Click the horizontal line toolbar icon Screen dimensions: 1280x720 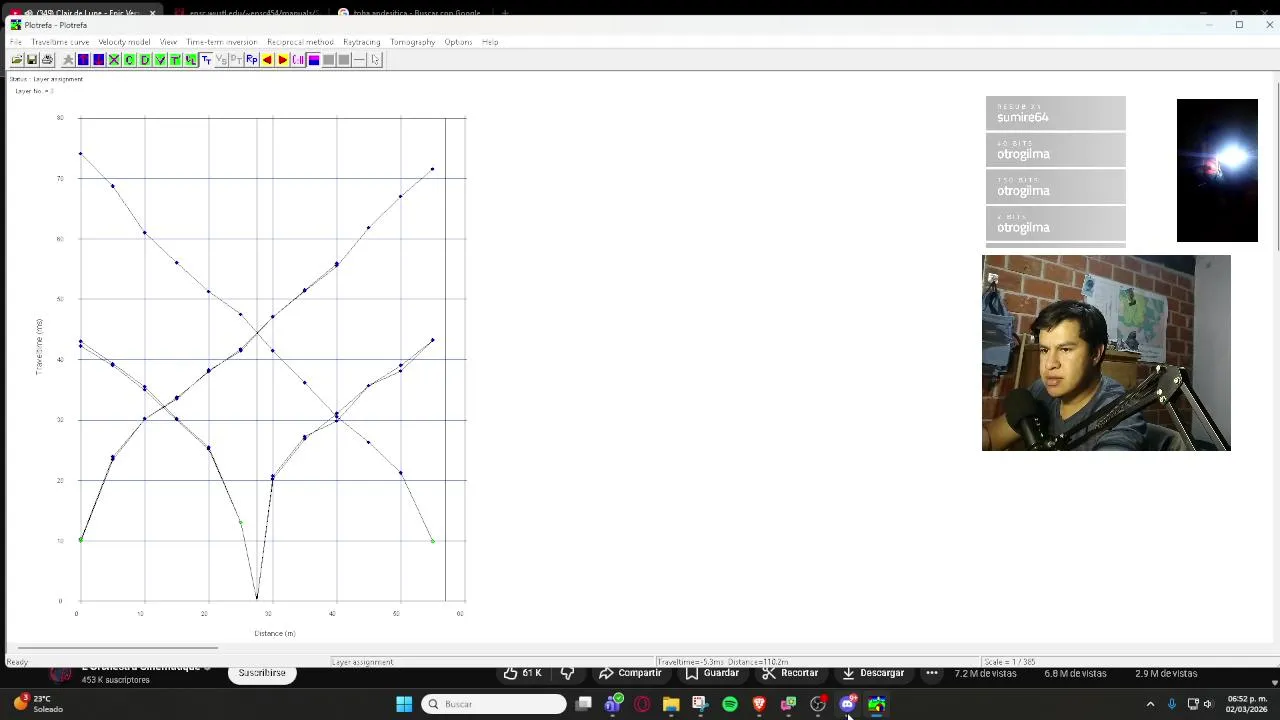pyautogui.click(x=359, y=60)
